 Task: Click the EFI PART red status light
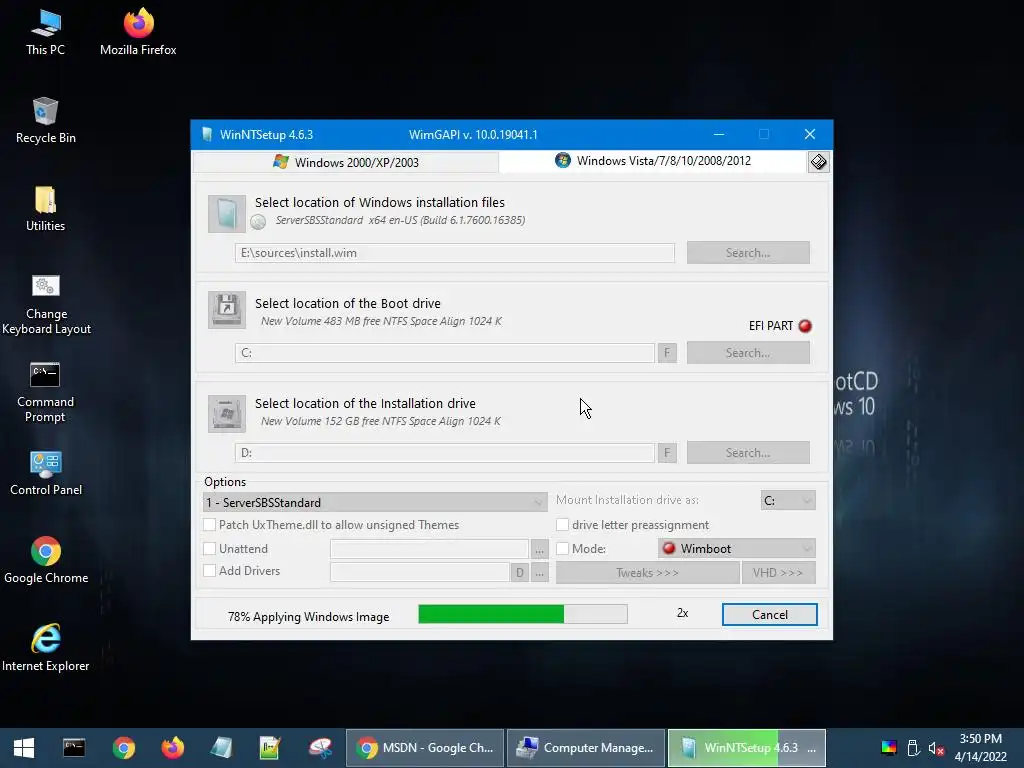coord(805,326)
